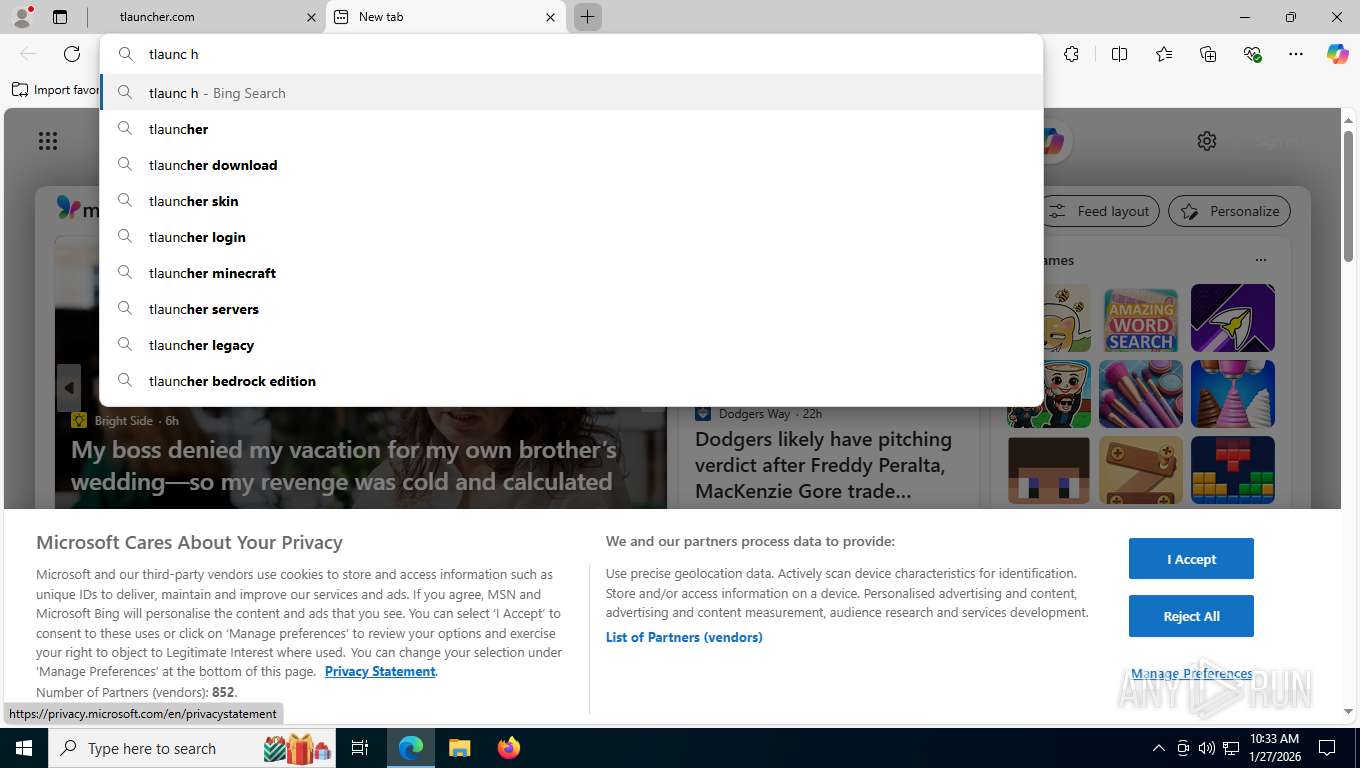Image resolution: width=1360 pixels, height=768 pixels.
Task: Open the network tray icon
Action: 1231,748
